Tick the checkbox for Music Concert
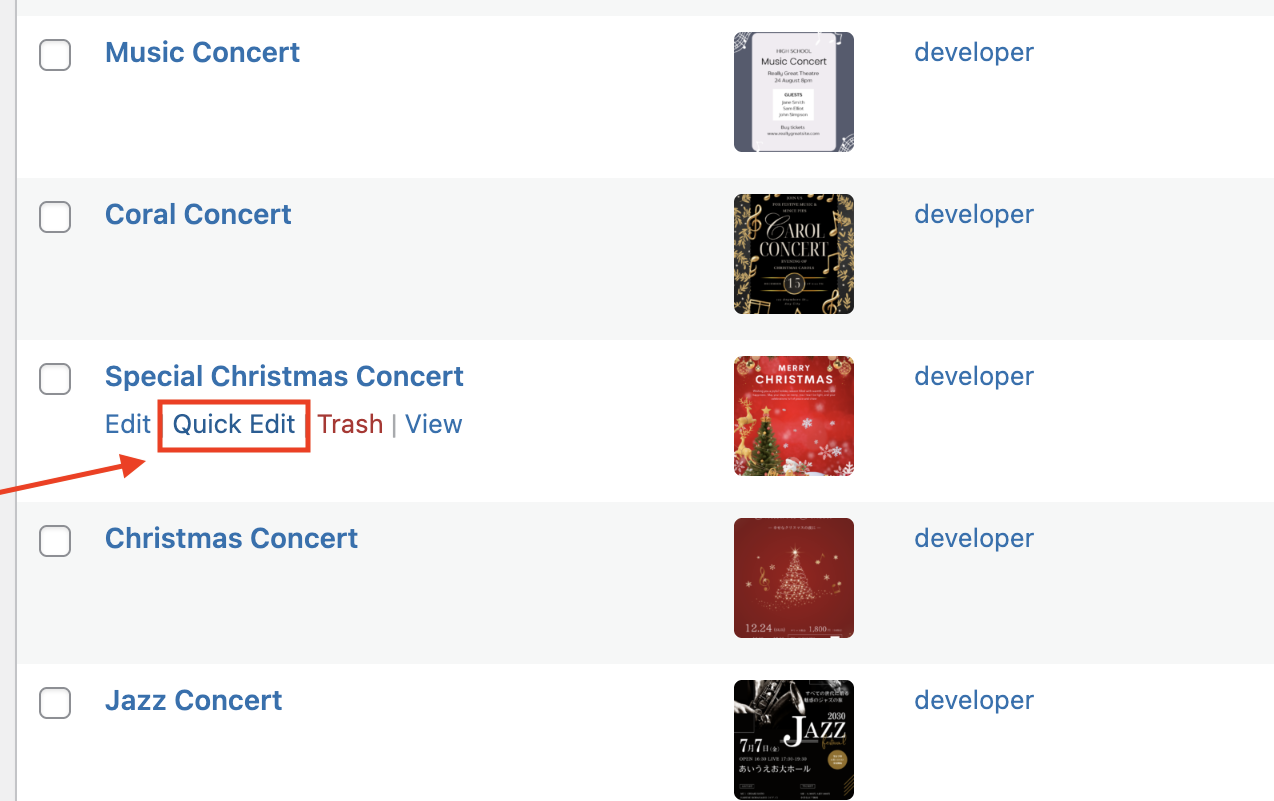1274x801 pixels. tap(55, 55)
